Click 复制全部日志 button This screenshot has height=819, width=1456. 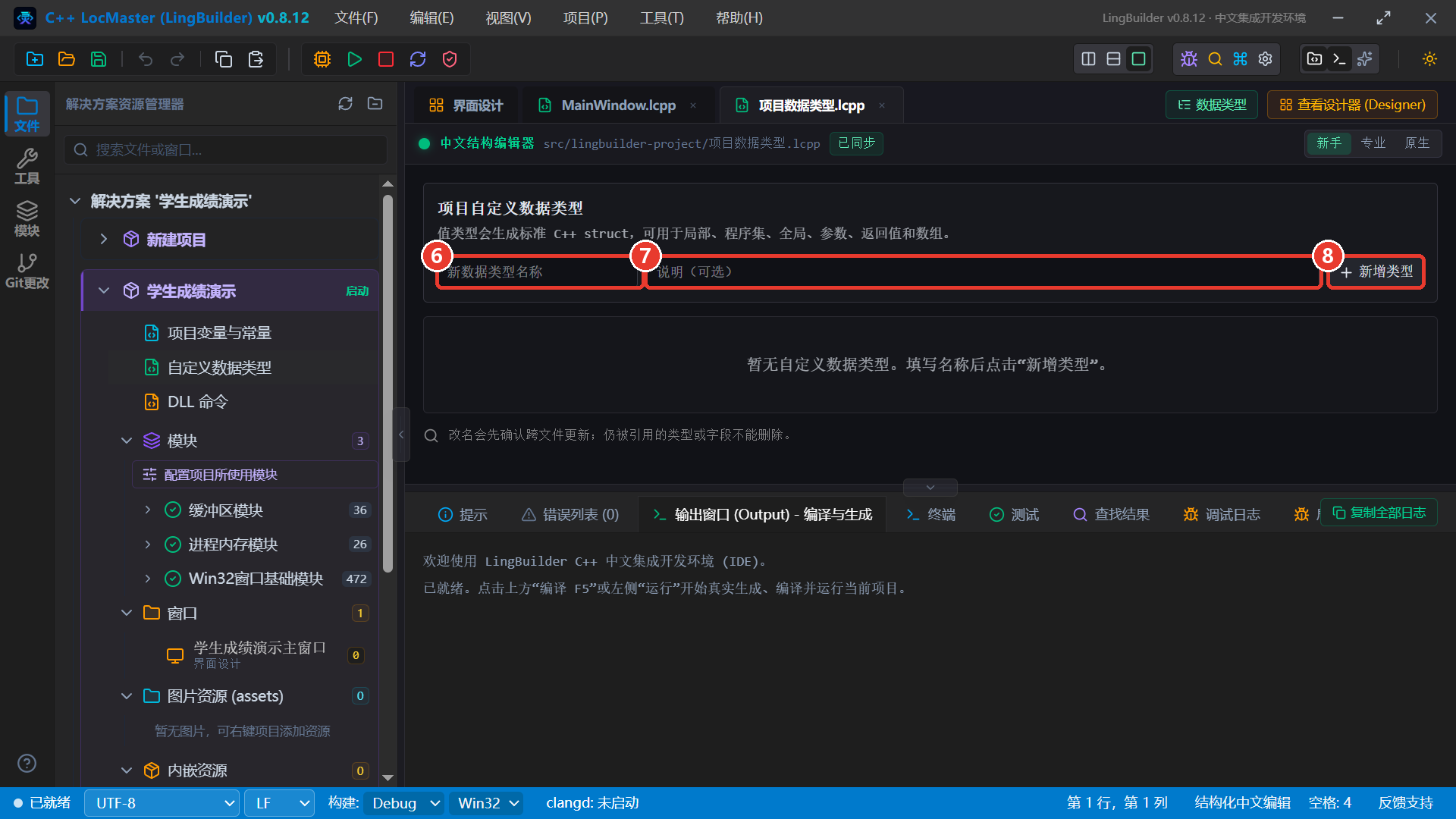pos(1379,513)
